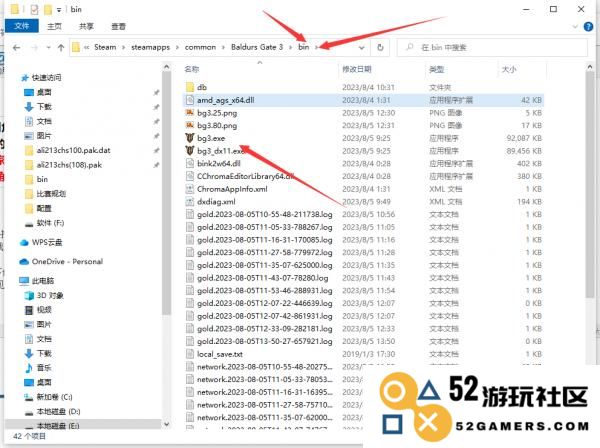
Task: Sort files by 修改日期 column header
Action: coord(357,69)
